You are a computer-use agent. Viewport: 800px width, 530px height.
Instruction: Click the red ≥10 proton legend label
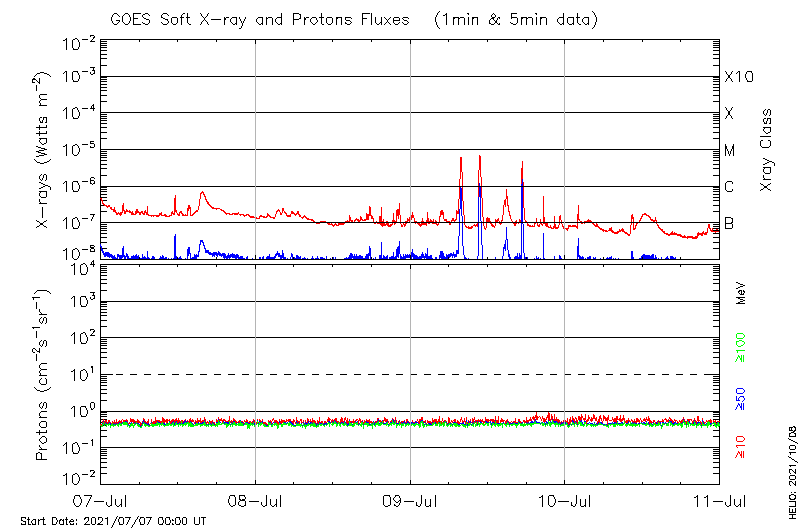point(741,447)
